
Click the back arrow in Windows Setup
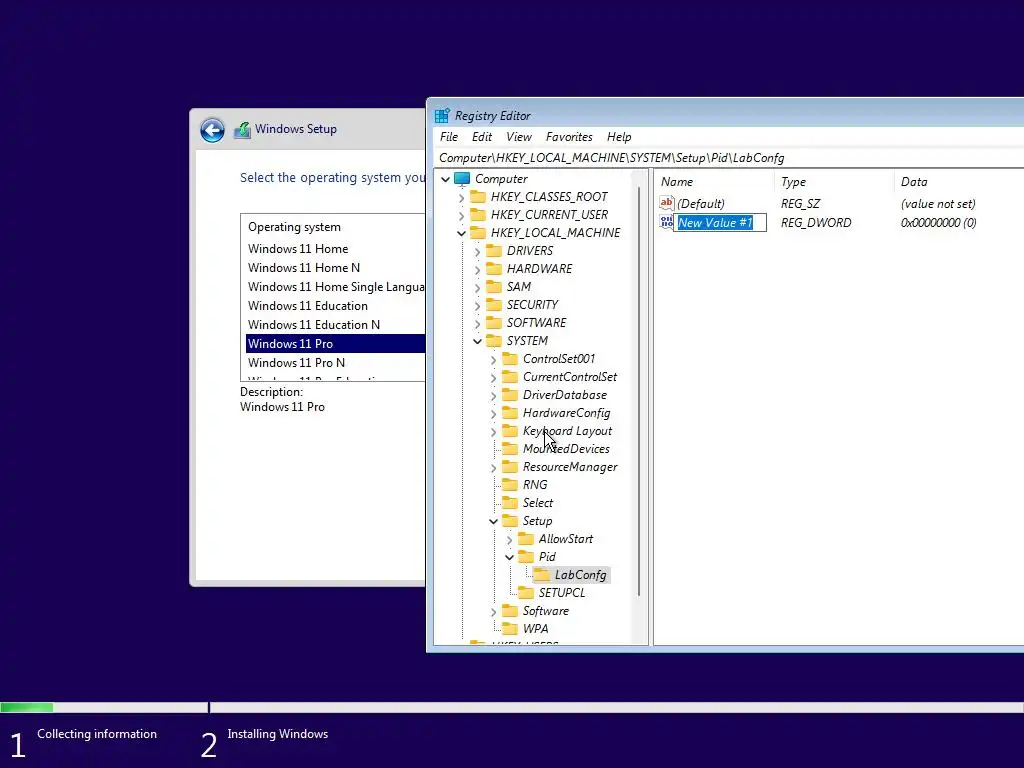[x=212, y=130]
